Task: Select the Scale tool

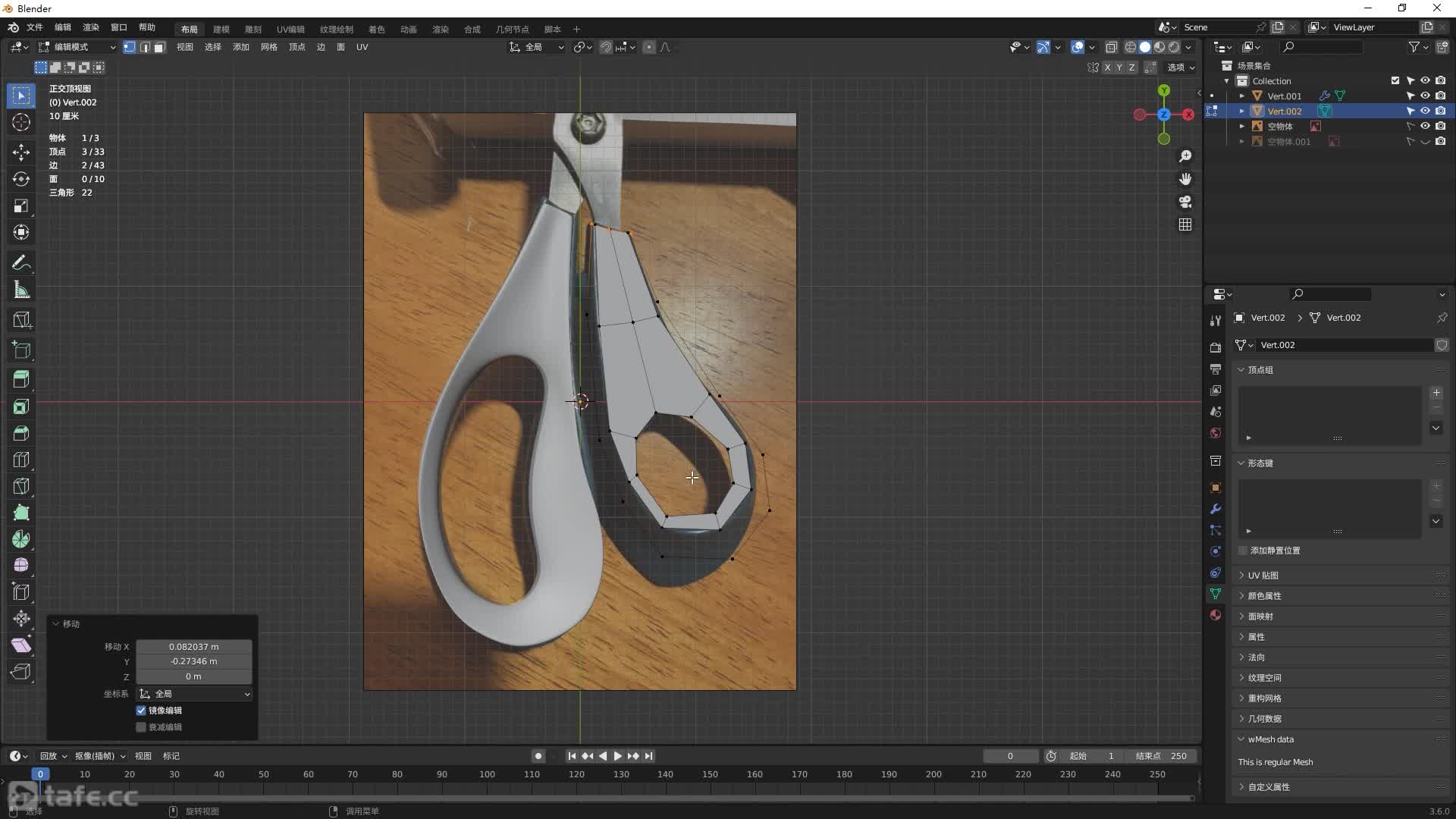Action: point(21,206)
